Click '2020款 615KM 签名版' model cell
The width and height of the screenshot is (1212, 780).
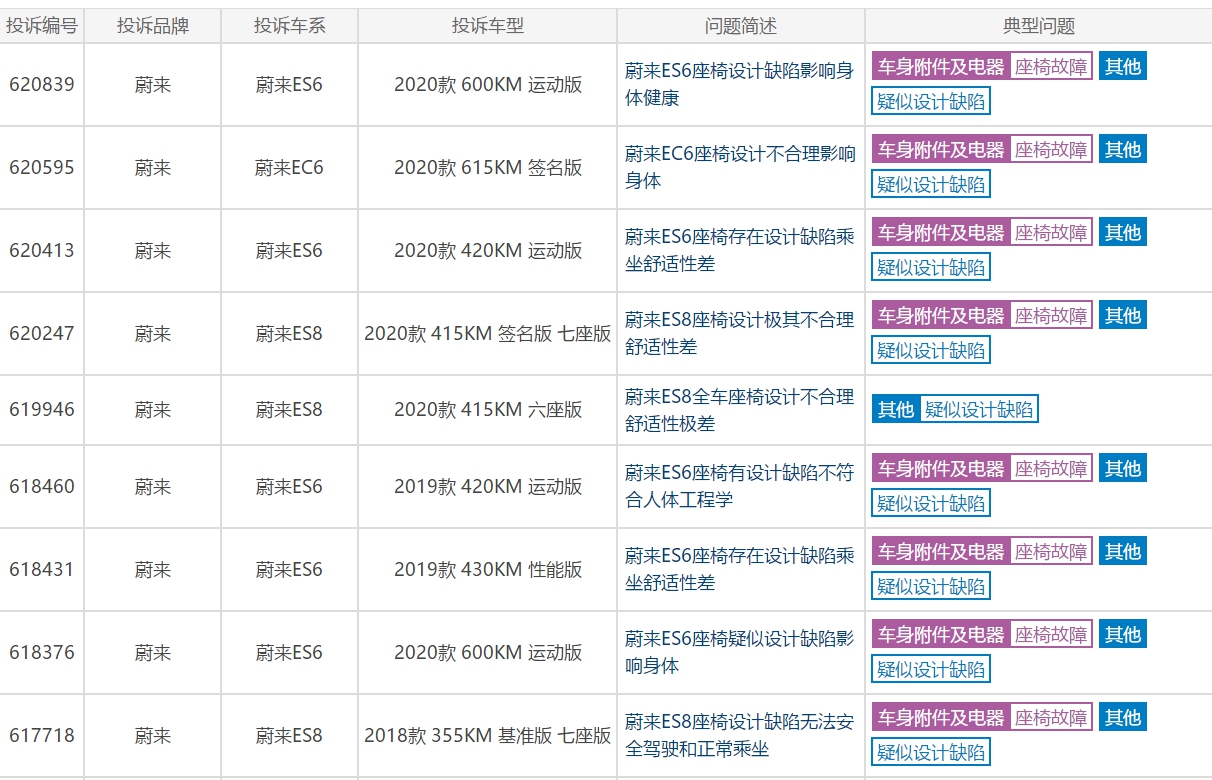coord(488,168)
